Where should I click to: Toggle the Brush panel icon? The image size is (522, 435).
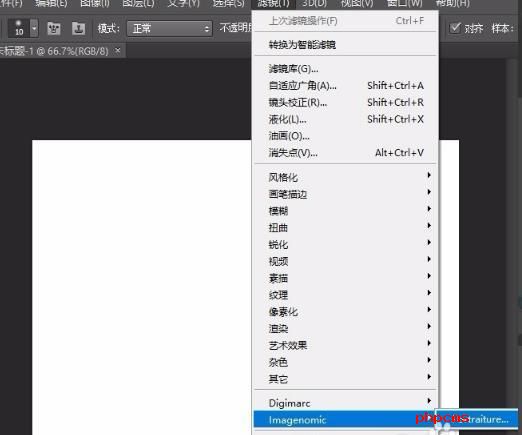coord(54,29)
